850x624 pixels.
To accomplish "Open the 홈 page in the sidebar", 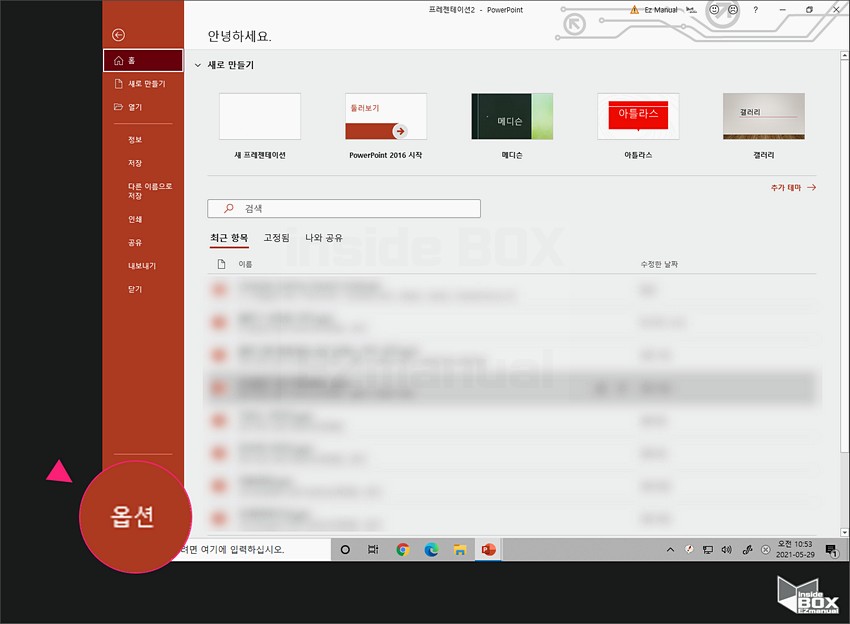I will pyautogui.click(x=143, y=60).
